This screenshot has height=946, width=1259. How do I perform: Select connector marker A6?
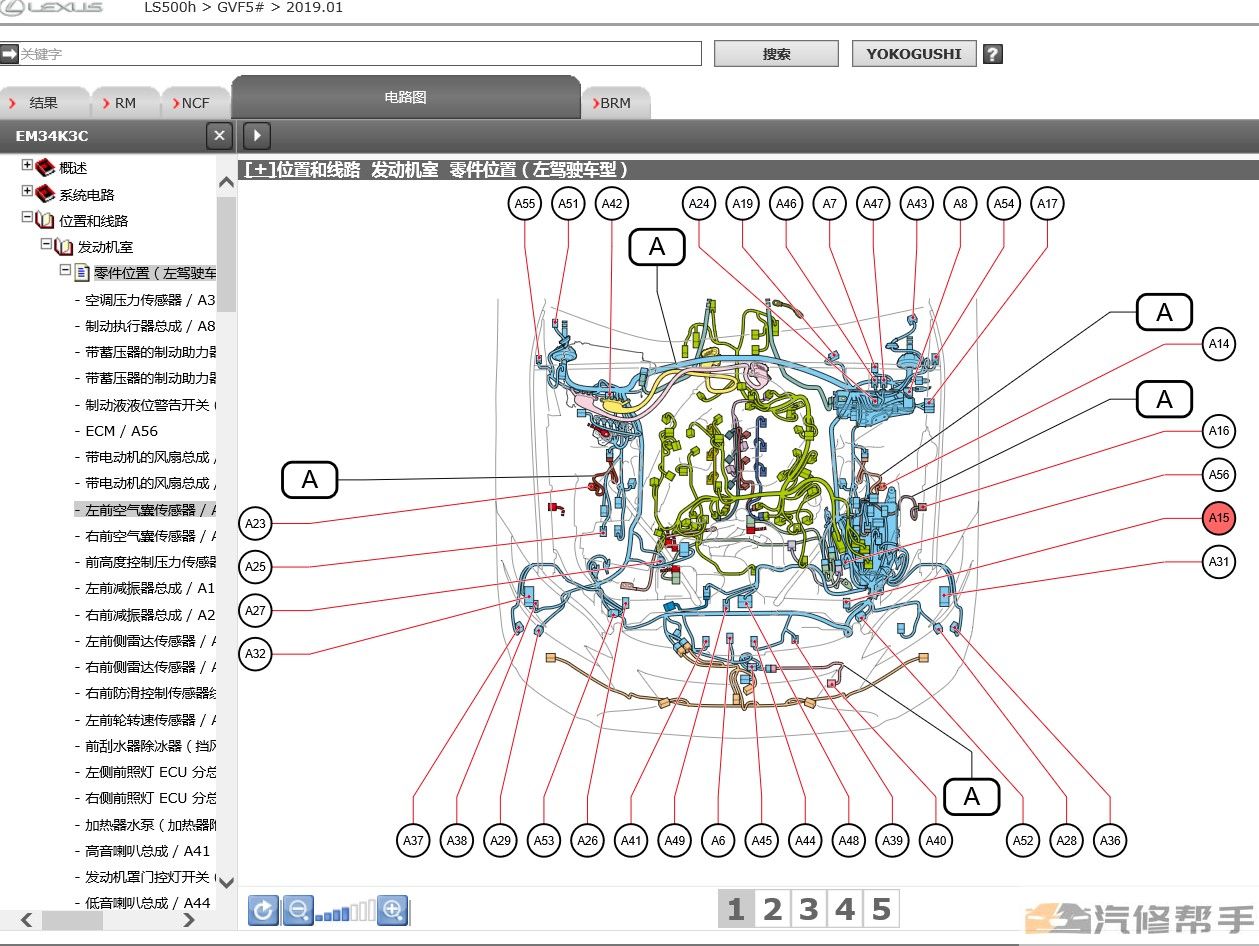pyautogui.click(x=718, y=841)
